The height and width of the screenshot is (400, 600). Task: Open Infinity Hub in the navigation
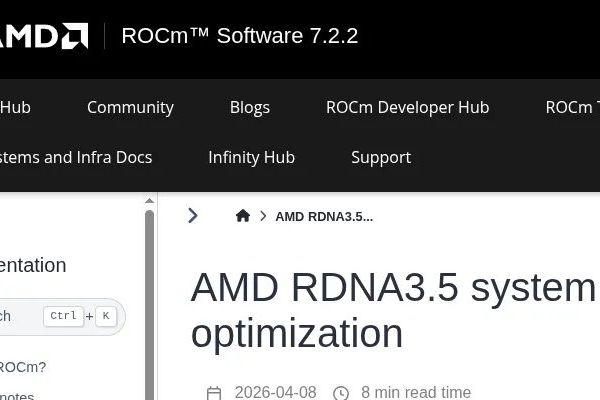(251, 157)
